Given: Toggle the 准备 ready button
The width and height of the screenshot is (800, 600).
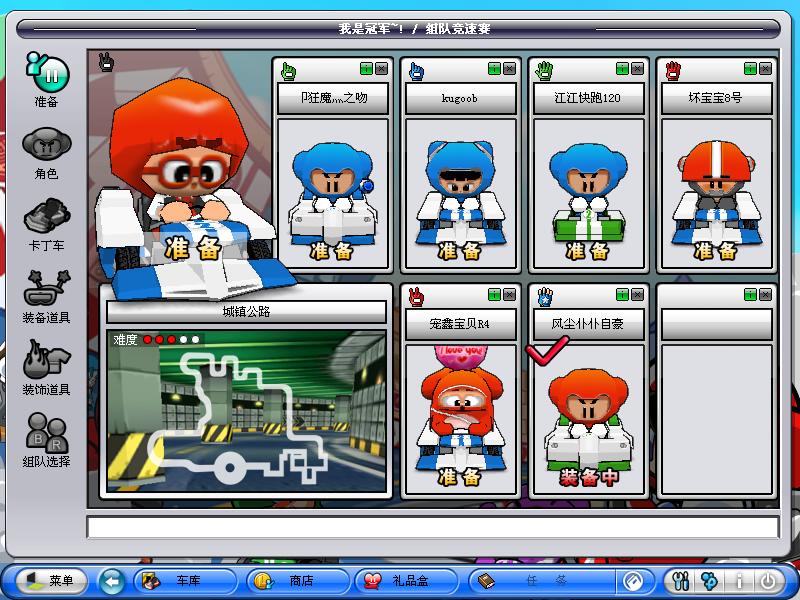Looking at the screenshot, I should tap(46, 78).
